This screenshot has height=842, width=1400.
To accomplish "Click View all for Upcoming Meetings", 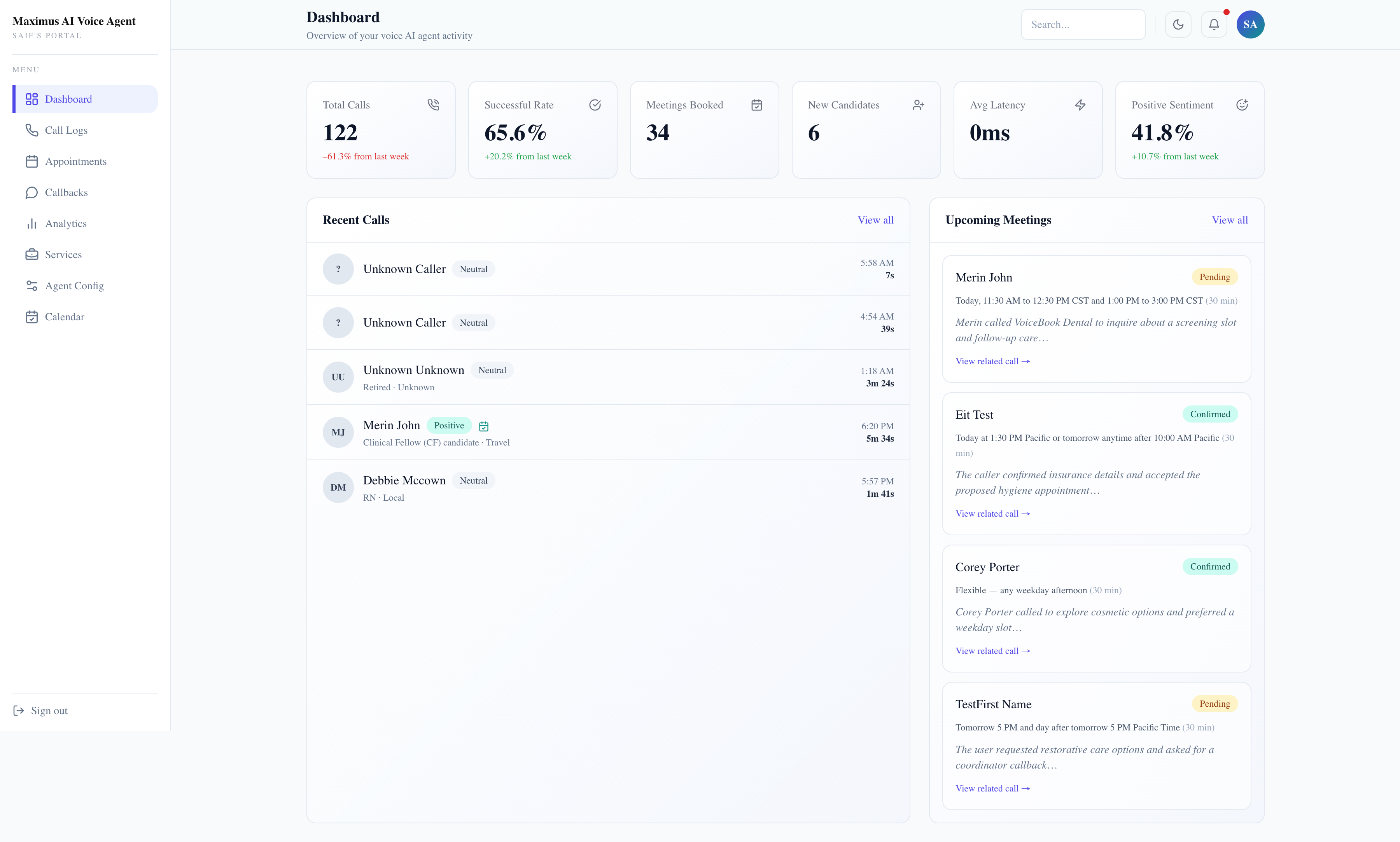I will (x=1229, y=220).
